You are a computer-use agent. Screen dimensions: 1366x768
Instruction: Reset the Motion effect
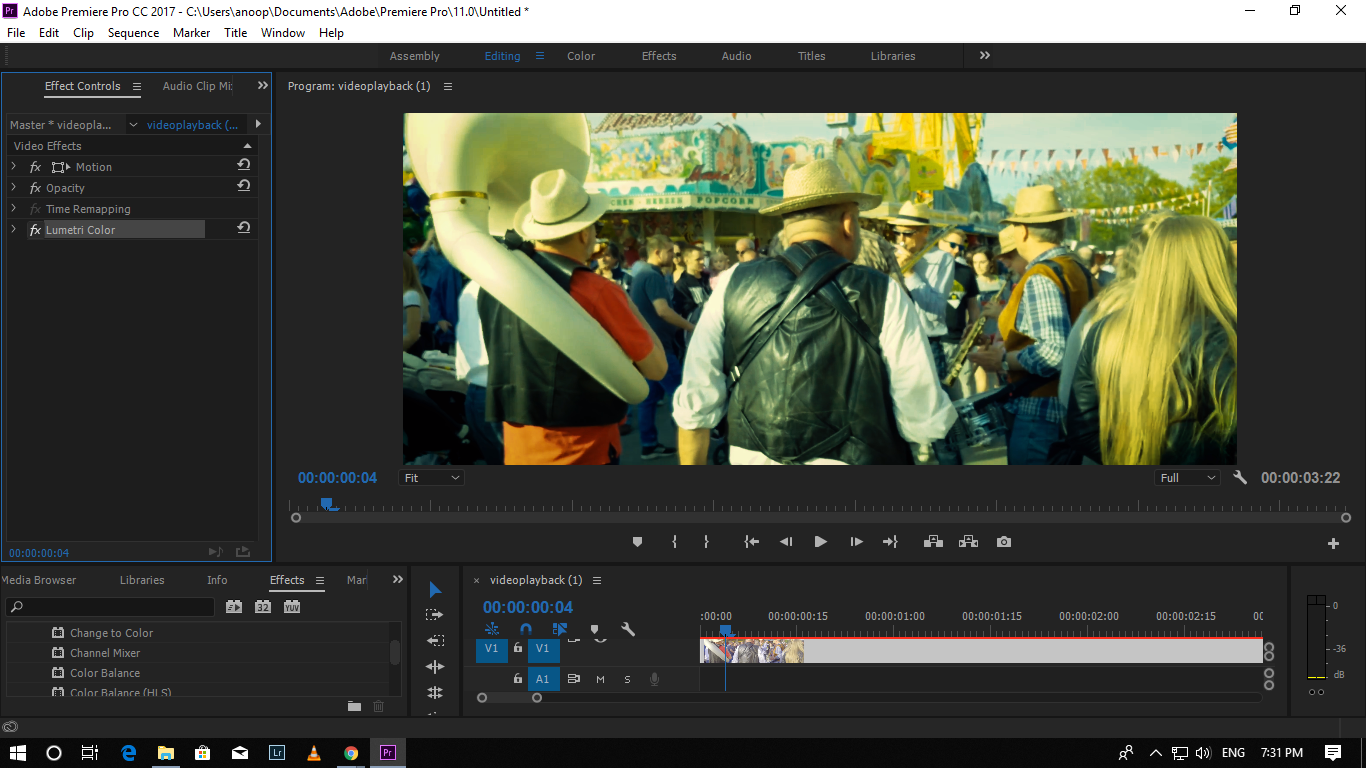[244, 165]
